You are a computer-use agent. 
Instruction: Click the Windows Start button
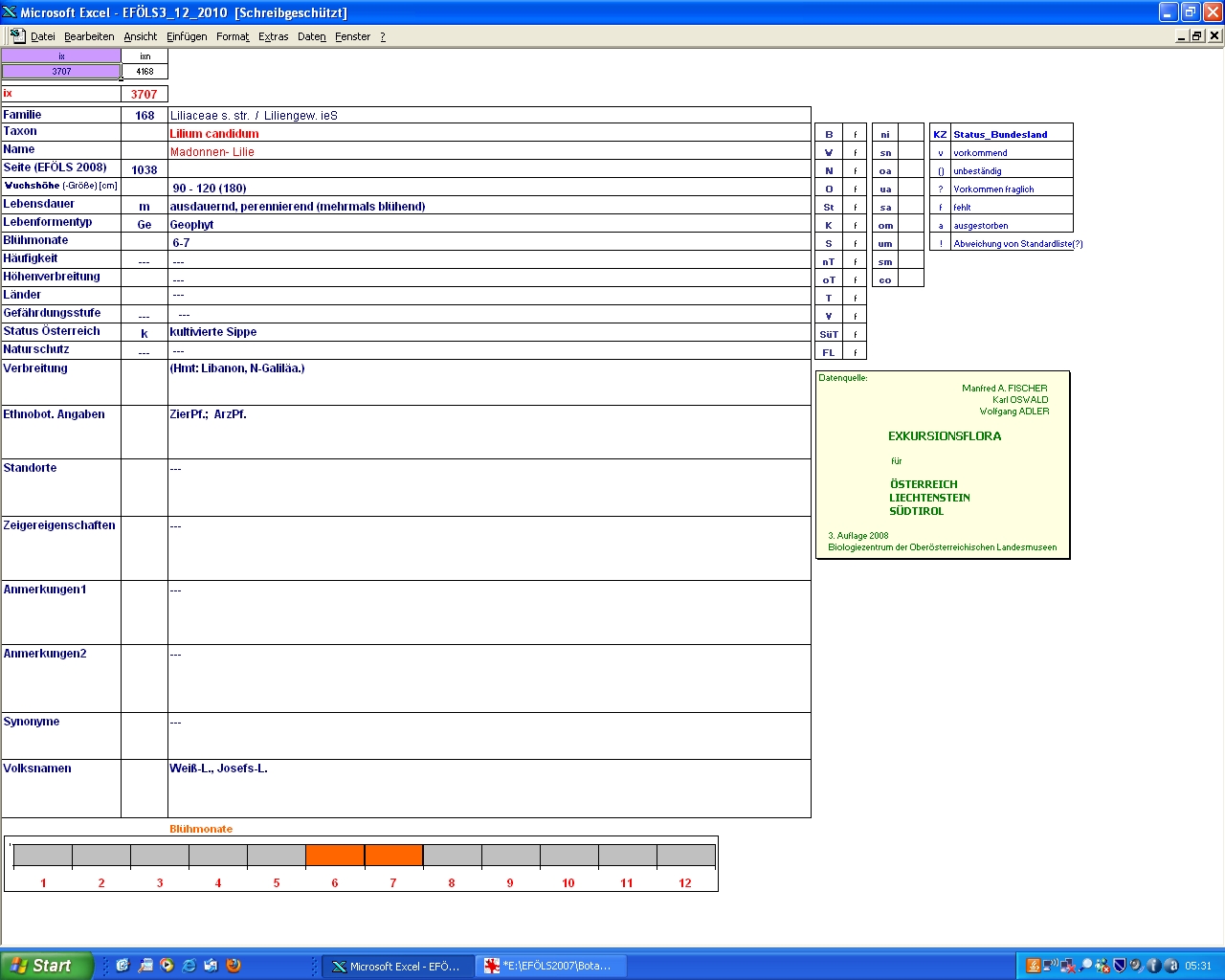coord(47,966)
